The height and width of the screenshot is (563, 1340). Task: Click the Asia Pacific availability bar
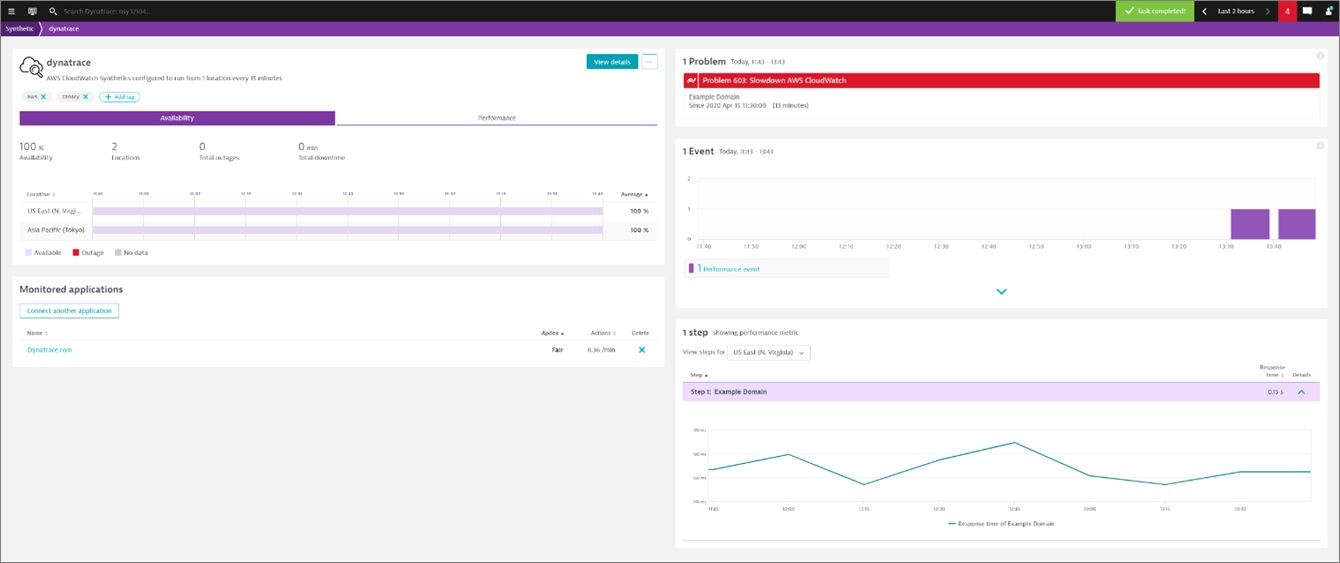point(347,230)
